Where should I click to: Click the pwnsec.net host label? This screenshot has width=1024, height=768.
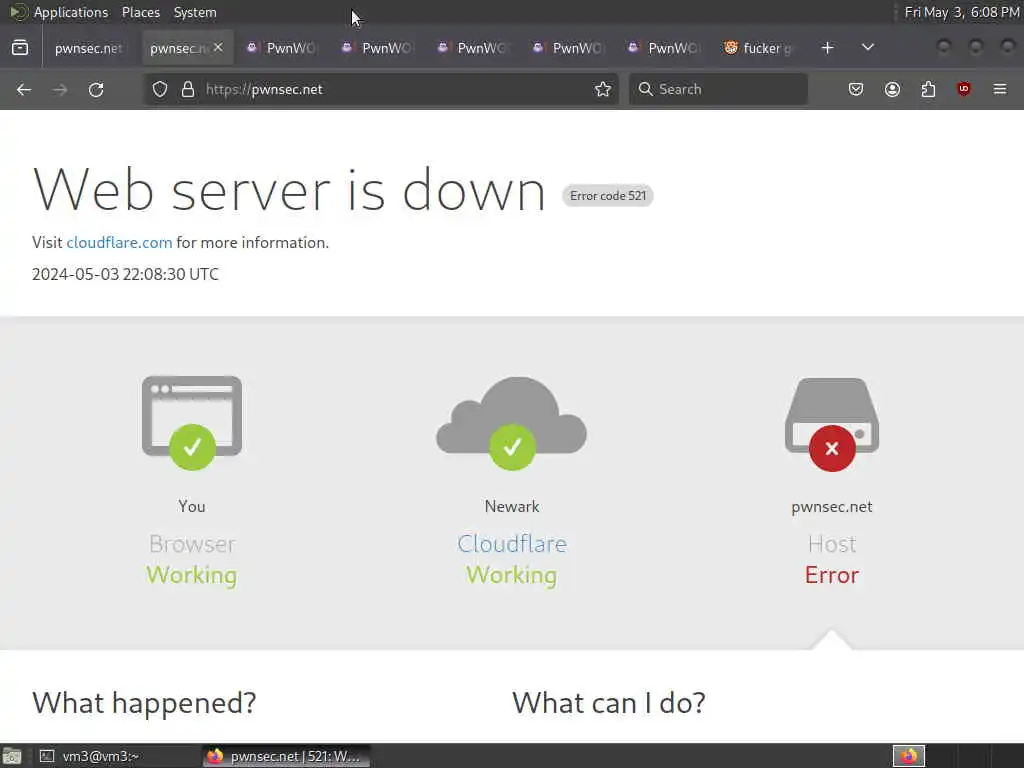click(832, 507)
